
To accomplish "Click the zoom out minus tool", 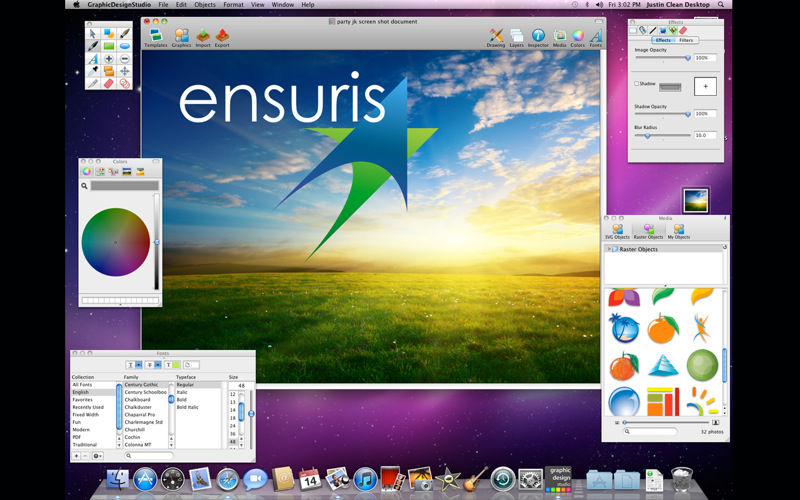I will click(124, 59).
